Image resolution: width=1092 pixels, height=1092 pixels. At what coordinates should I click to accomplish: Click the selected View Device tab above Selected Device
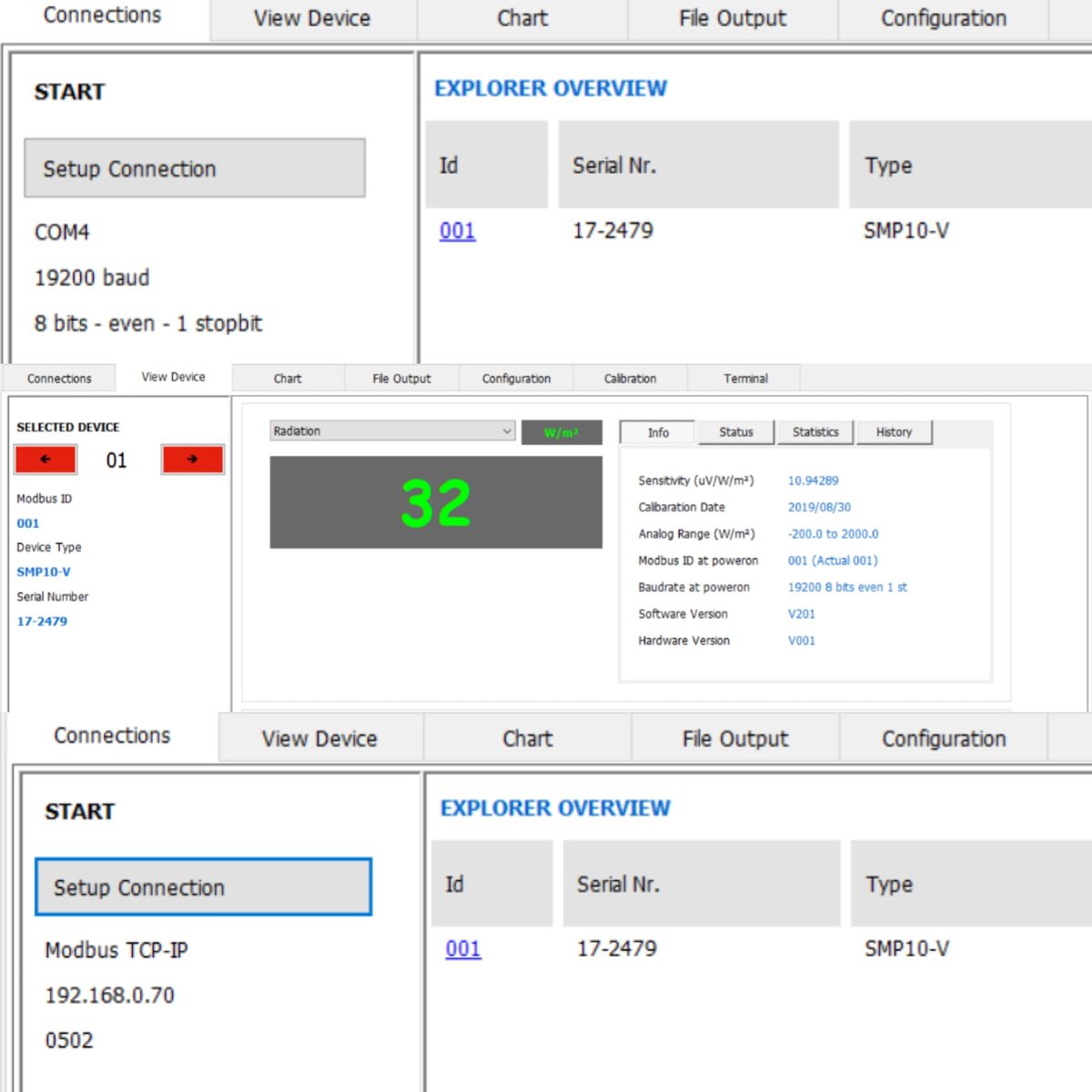[x=173, y=377]
